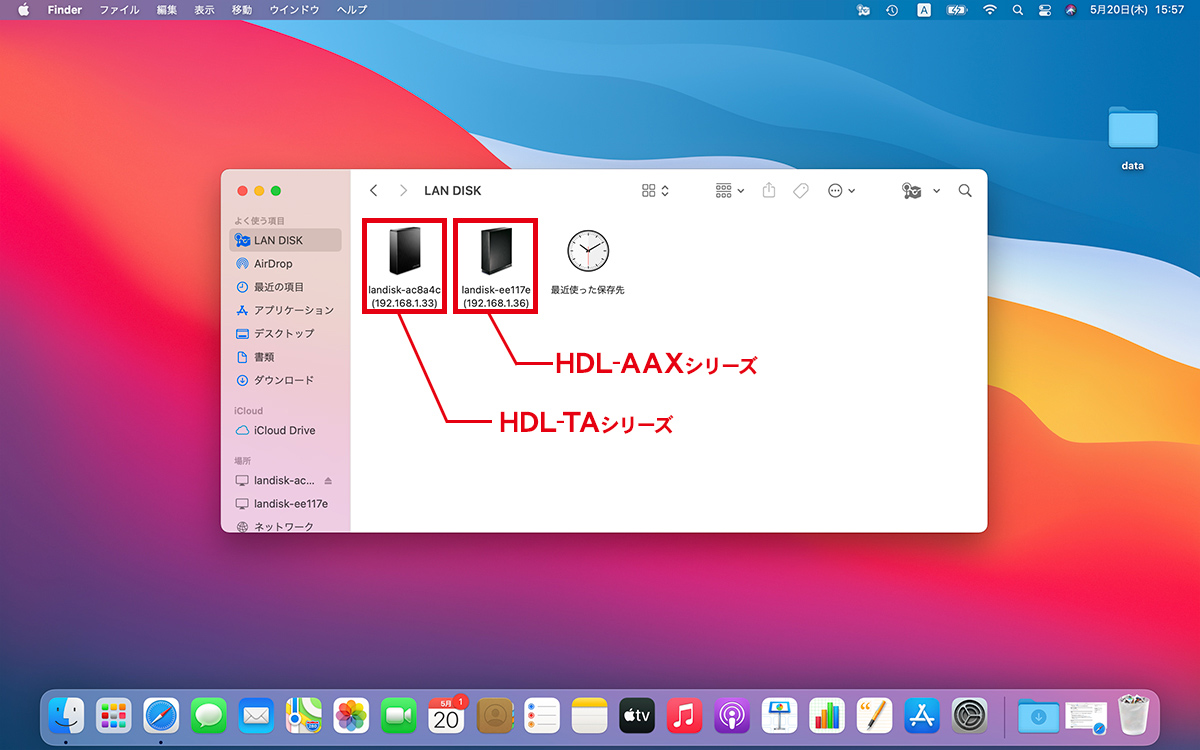Open Notes from the Dock
The width and height of the screenshot is (1200, 750).
tap(589, 716)
